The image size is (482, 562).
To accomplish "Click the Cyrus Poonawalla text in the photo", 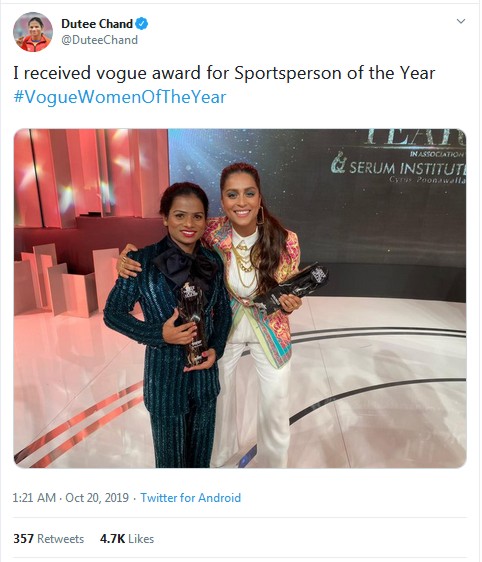I will 427,180.
